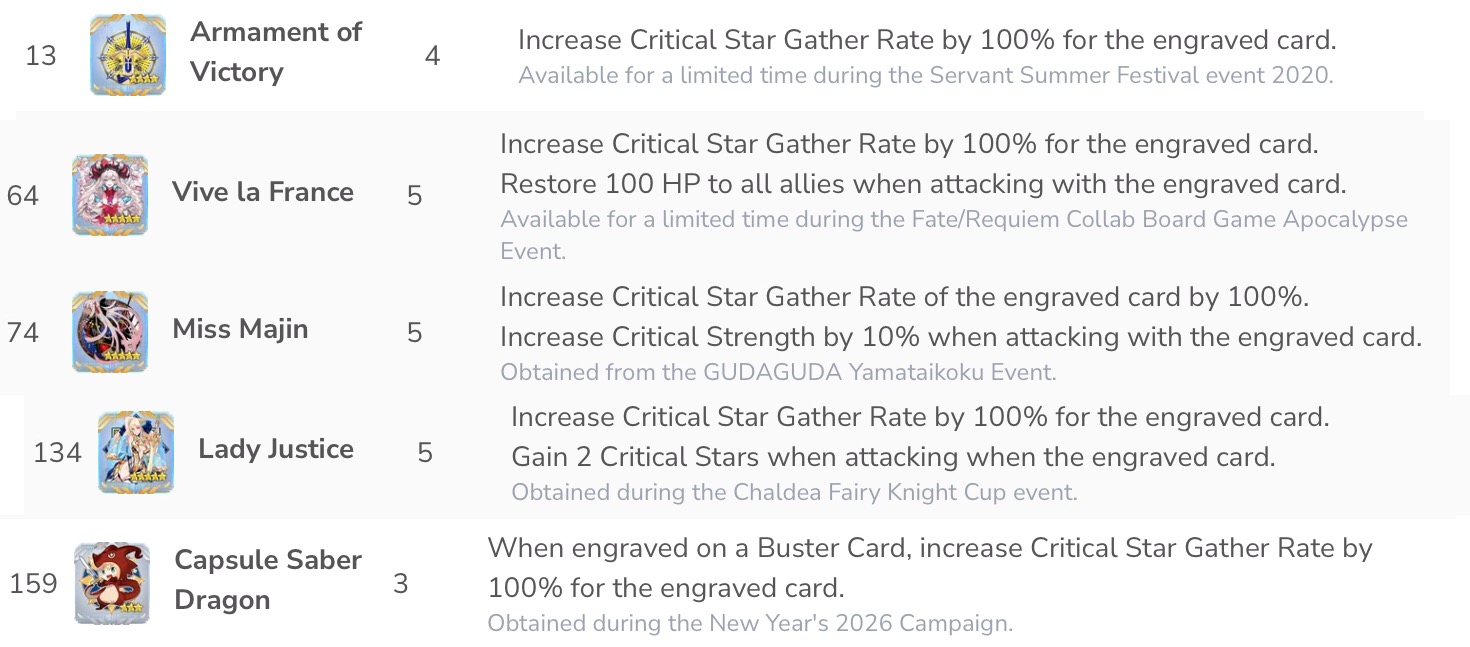Open the Armament of Victory card icon
1470x647 pixels.
coord(127,55)
